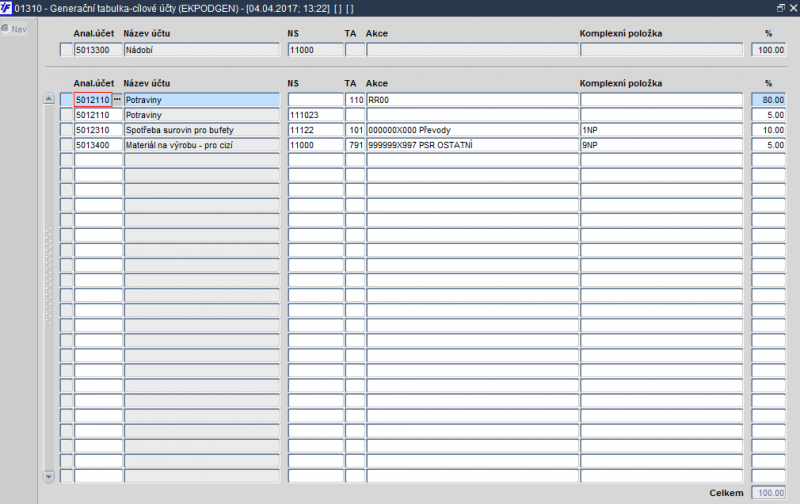800x504 pixels.
Task: Select the Nádobí account name field
Action: click(202, 50)
